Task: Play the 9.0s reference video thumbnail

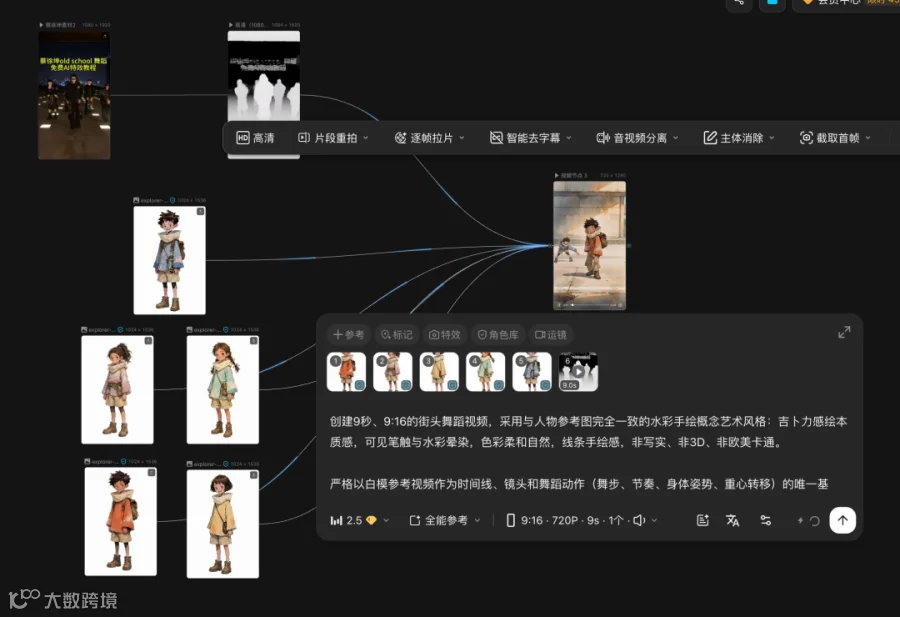Action: tap(579, 372)
